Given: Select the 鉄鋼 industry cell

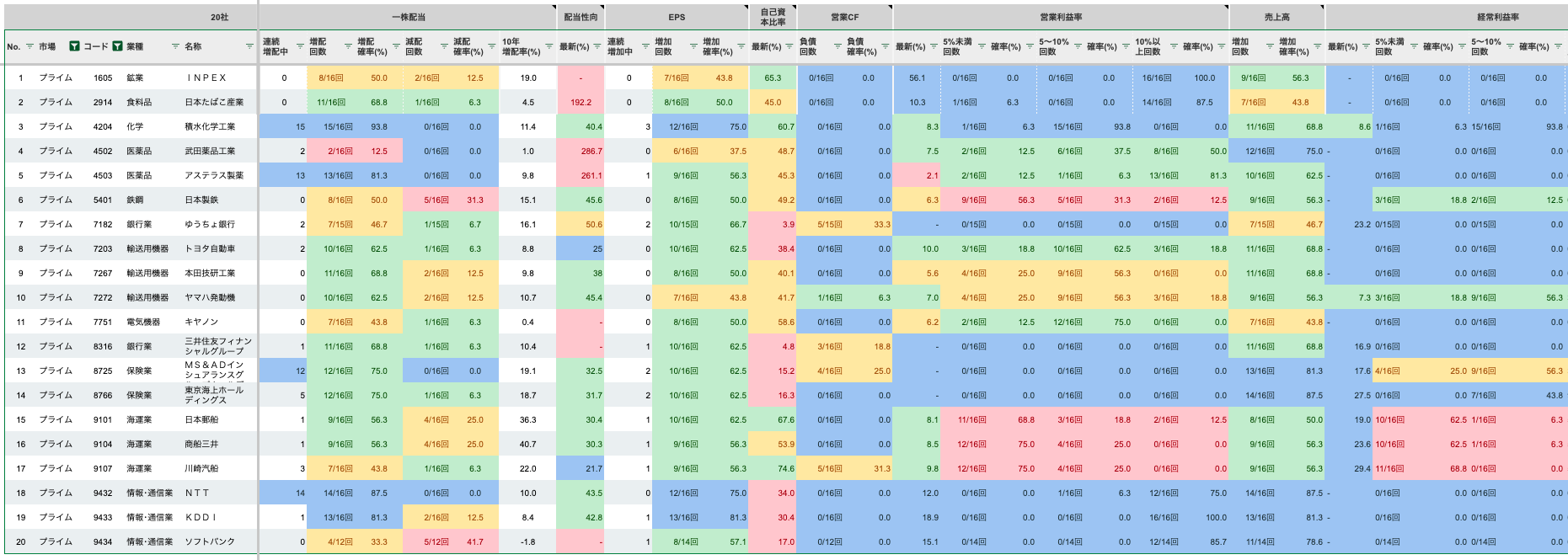Looking at the screenshot, I should (x=153, y=200).
